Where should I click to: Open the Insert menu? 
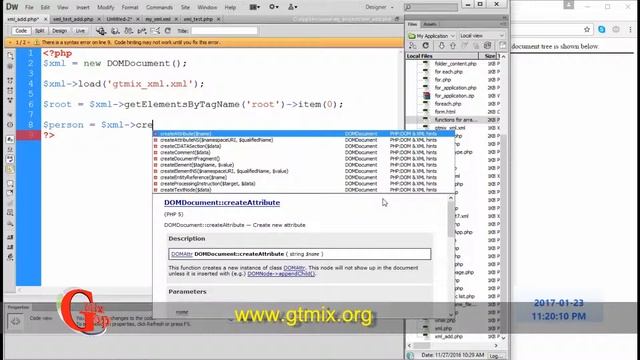(83, 7)
